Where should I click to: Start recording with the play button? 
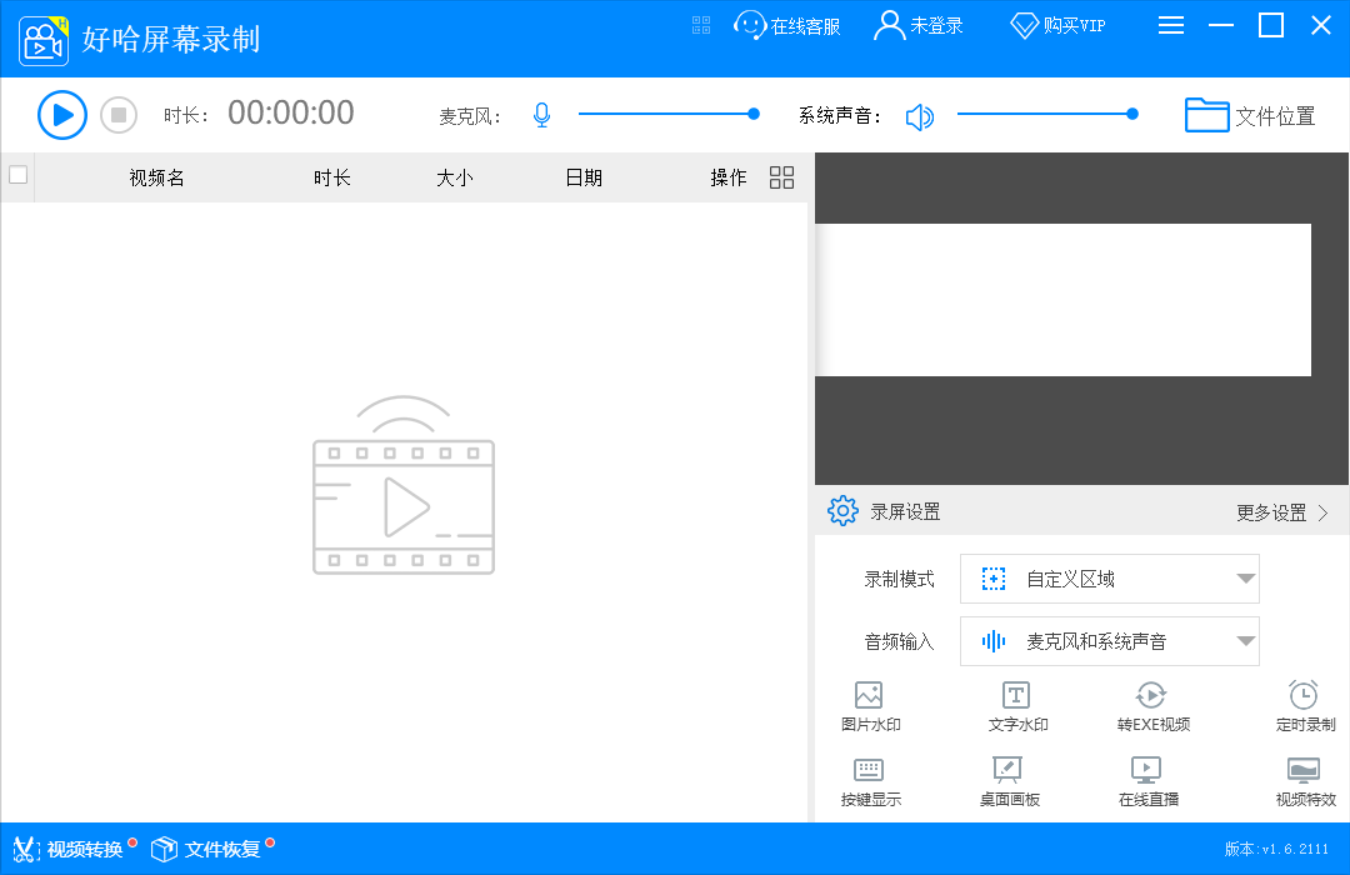click(x=62, y=115)
